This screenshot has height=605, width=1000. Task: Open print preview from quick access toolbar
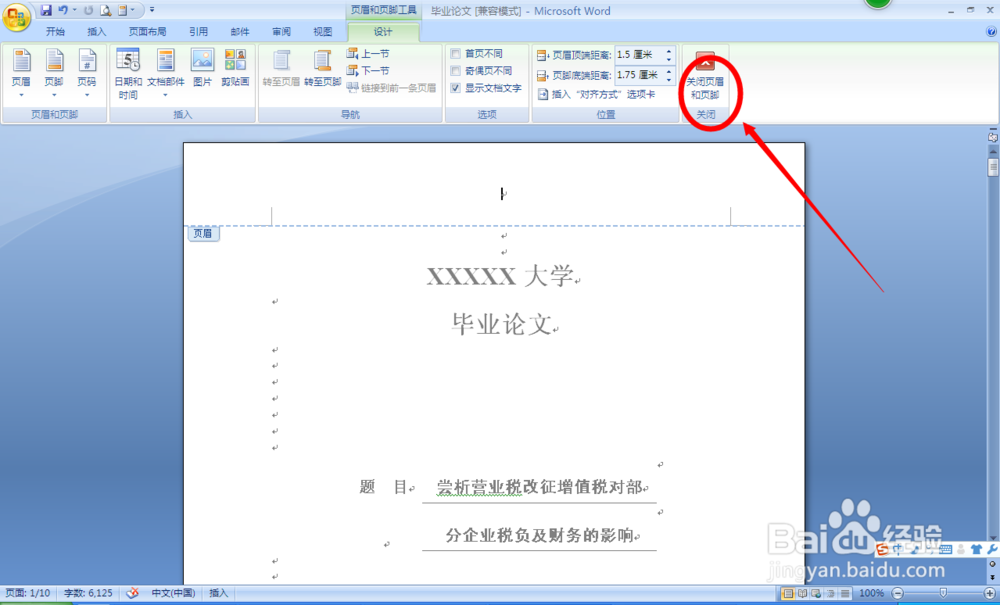click(105, 10)
